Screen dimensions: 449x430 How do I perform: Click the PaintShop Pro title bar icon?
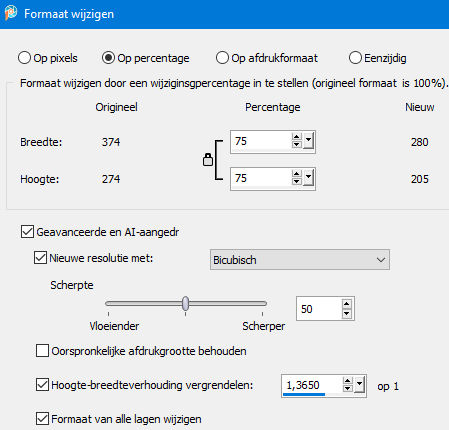click(11, 13)
